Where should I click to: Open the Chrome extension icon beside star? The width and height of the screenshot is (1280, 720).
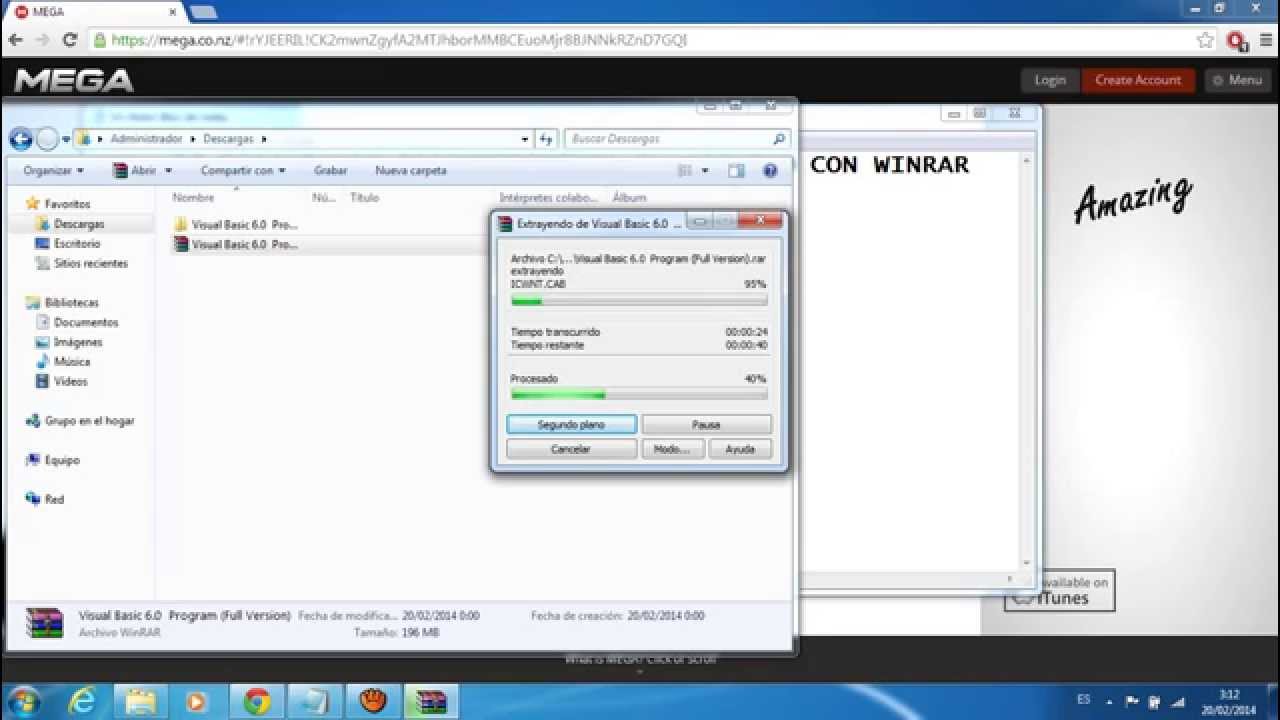coord(1237,40)
